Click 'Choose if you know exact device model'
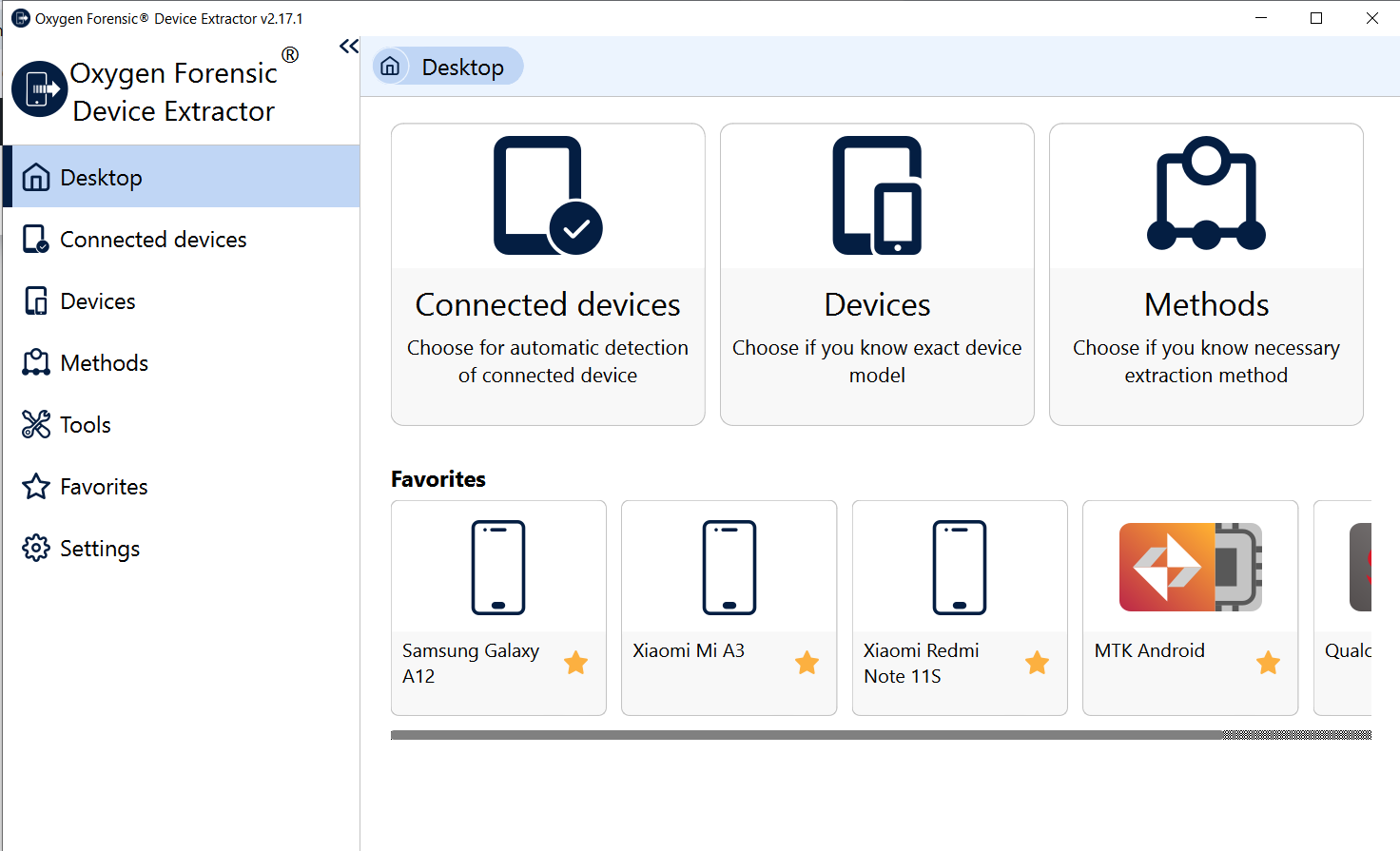The height and width of the screenshot is (851, 1400). pos(877,361)
